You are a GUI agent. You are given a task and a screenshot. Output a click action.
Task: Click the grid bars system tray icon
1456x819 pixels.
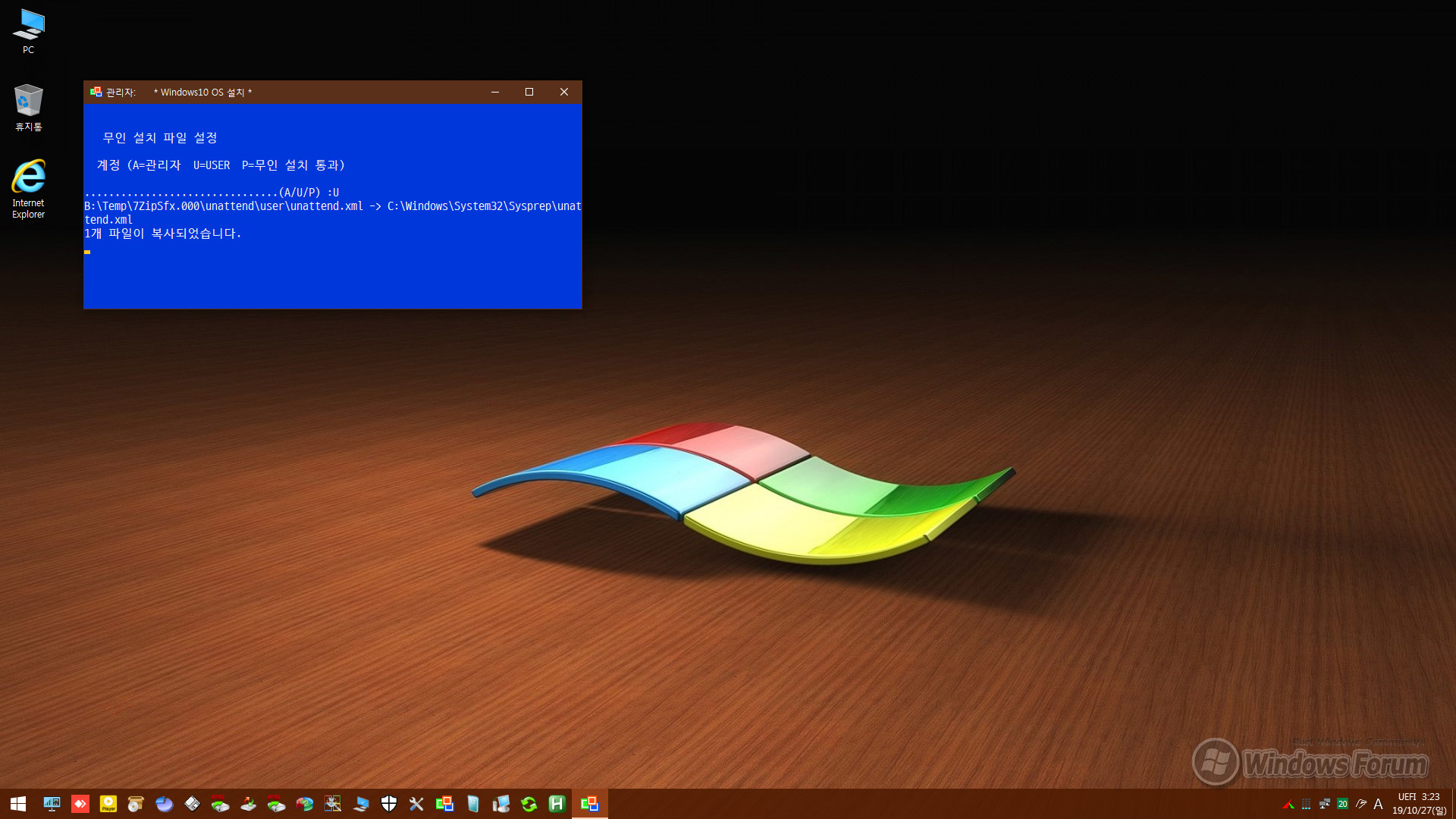1306,805
